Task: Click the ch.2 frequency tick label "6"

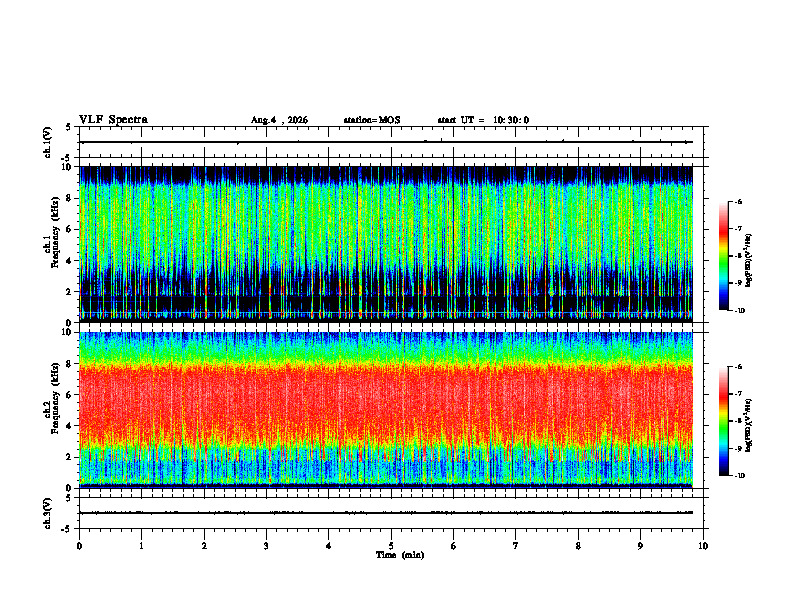Action: coord(70,395)
